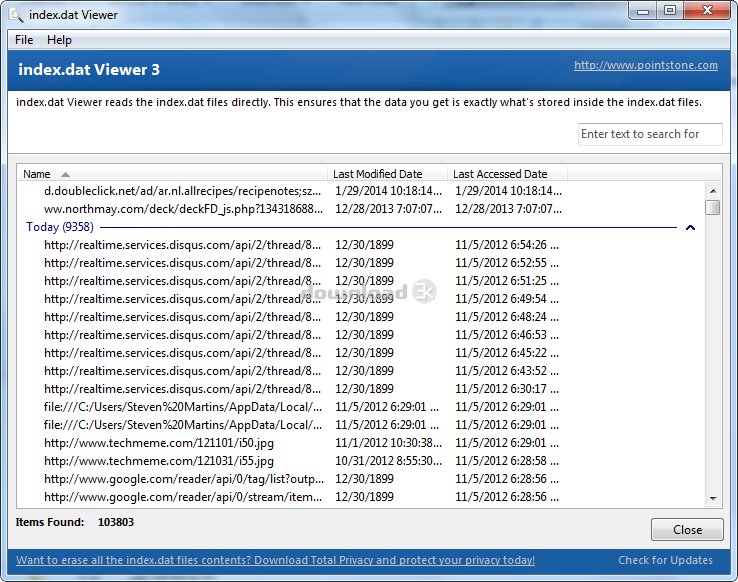Click the index.dat Viewer title bar icon
The width and height of the screenshot is (738, 582).
pos(16,15)
